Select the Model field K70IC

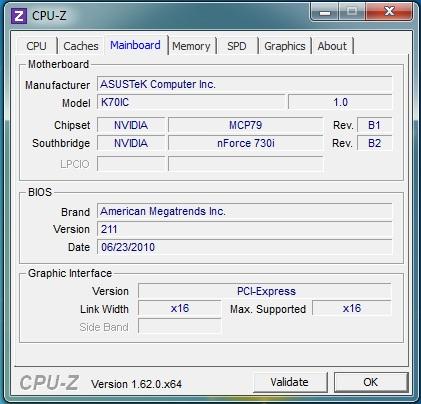pos(191,102)
